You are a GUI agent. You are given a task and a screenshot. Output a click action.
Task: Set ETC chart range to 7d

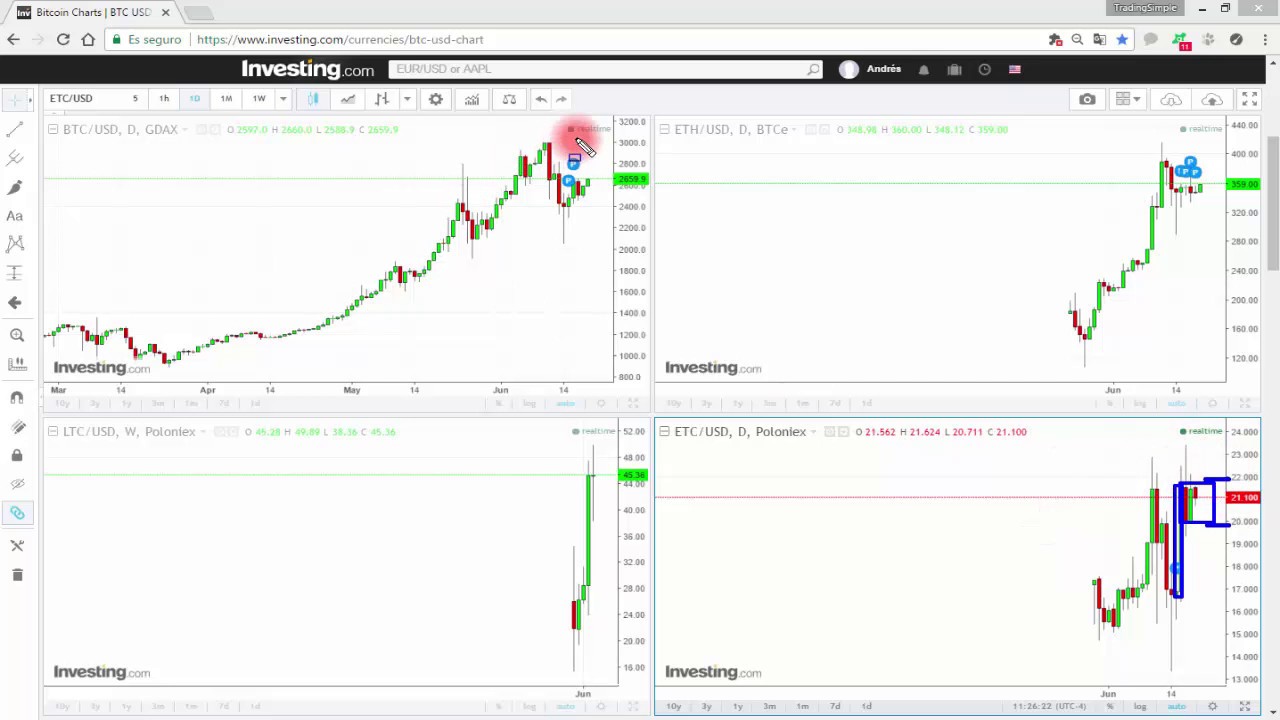click(x=835, y=706)
